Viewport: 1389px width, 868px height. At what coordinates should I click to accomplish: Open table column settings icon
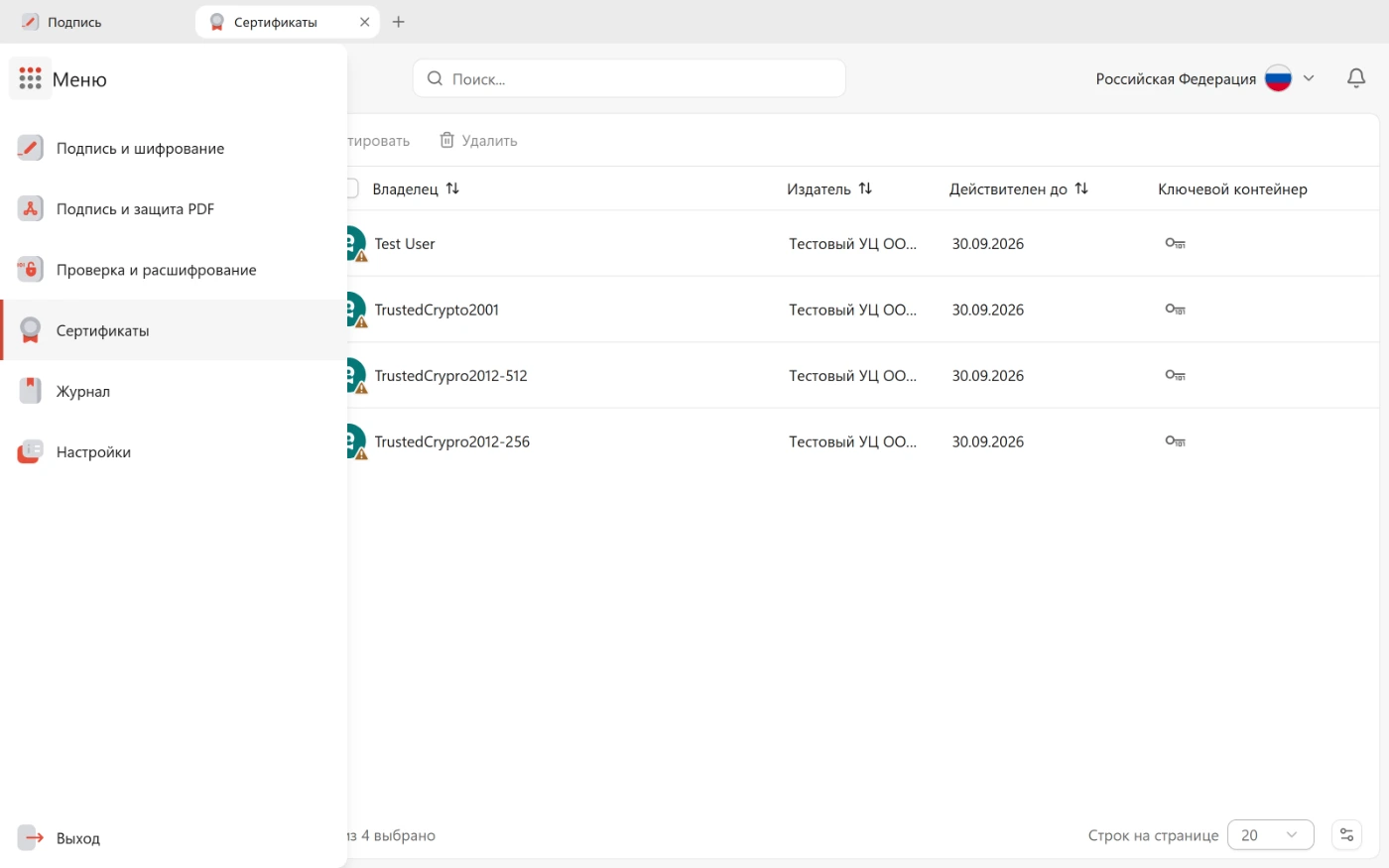(1346, 835)
